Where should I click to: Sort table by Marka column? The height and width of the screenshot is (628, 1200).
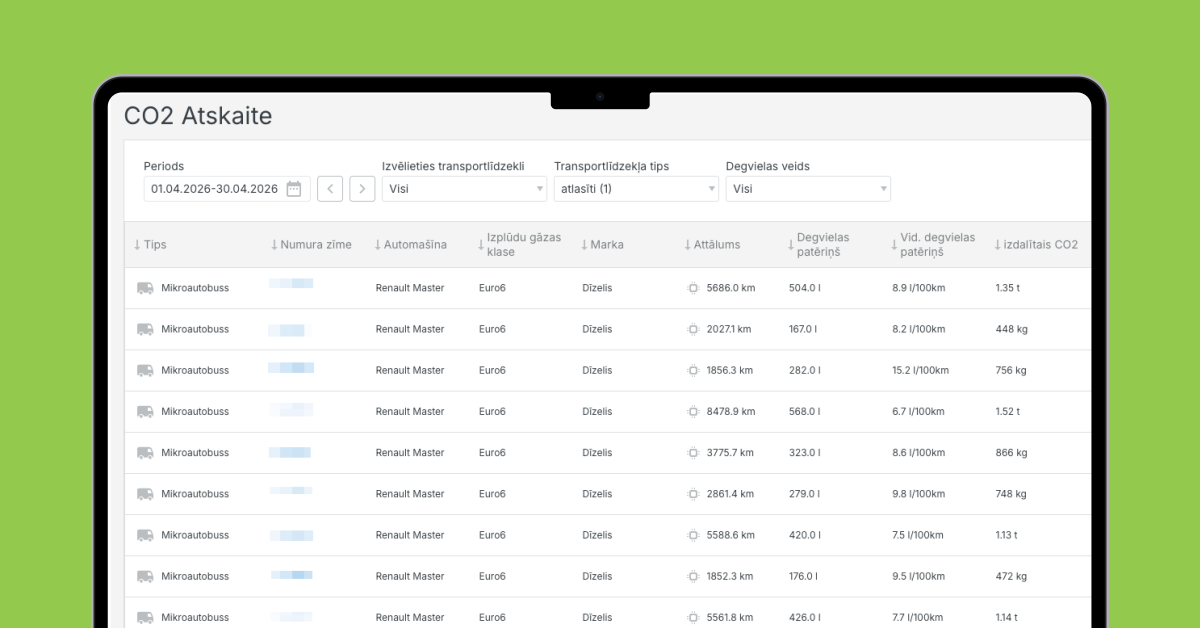[x=602, y=245]
